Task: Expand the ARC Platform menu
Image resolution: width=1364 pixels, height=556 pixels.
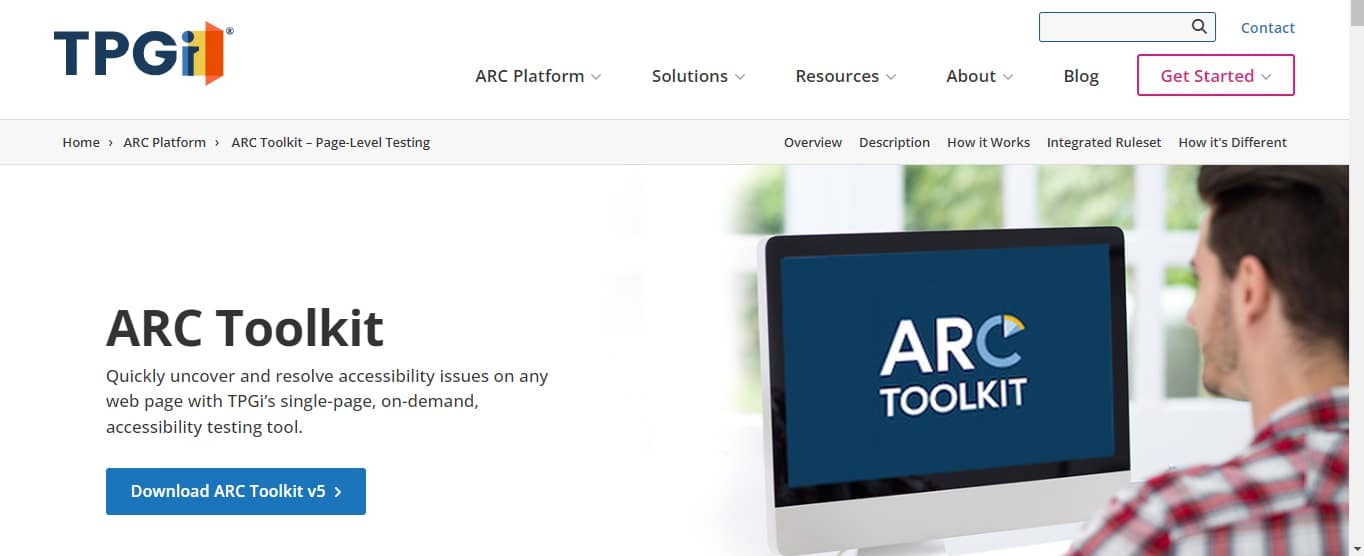Action: (538, 76)
